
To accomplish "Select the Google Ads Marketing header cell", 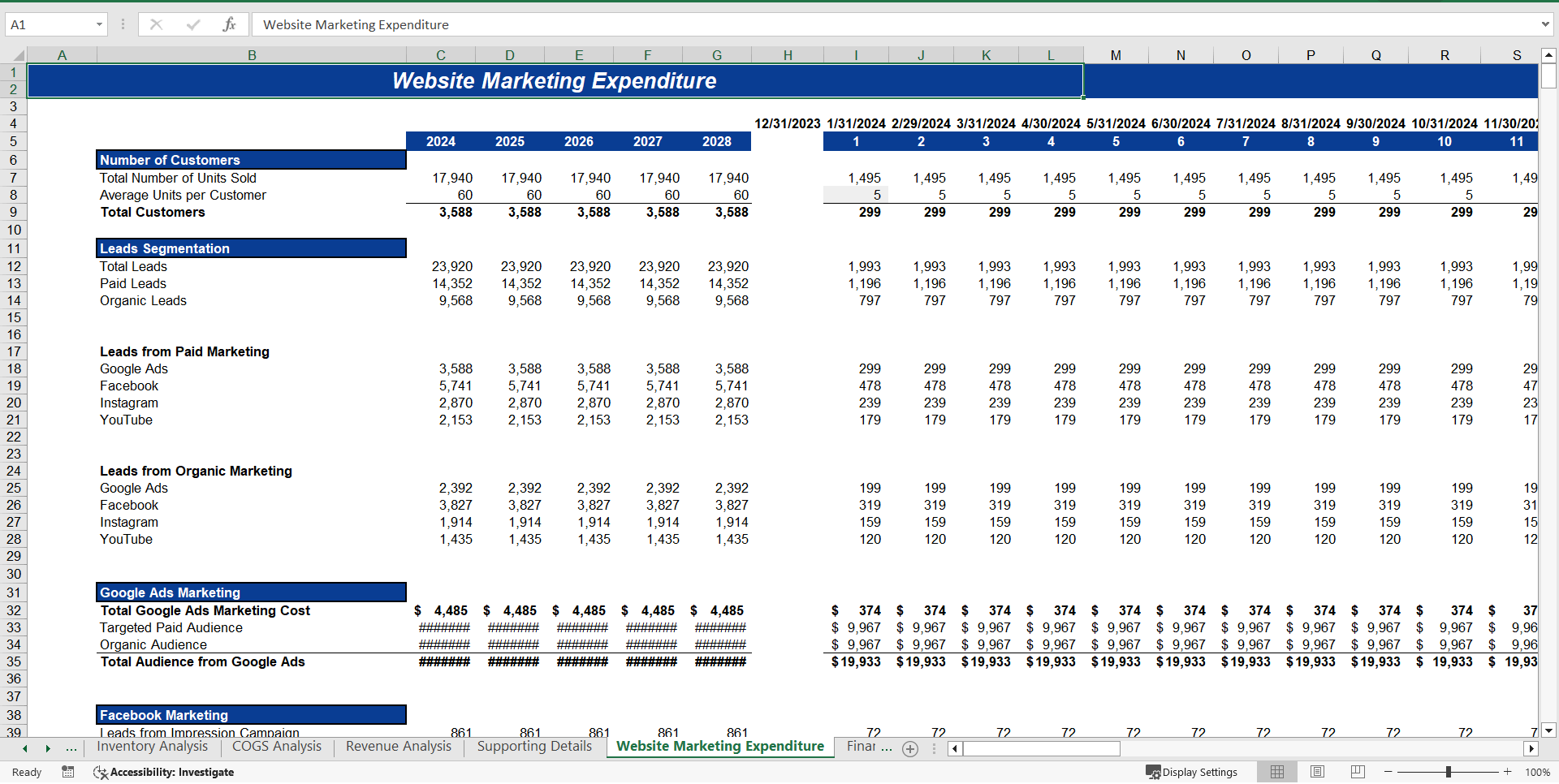I will 251,592.
